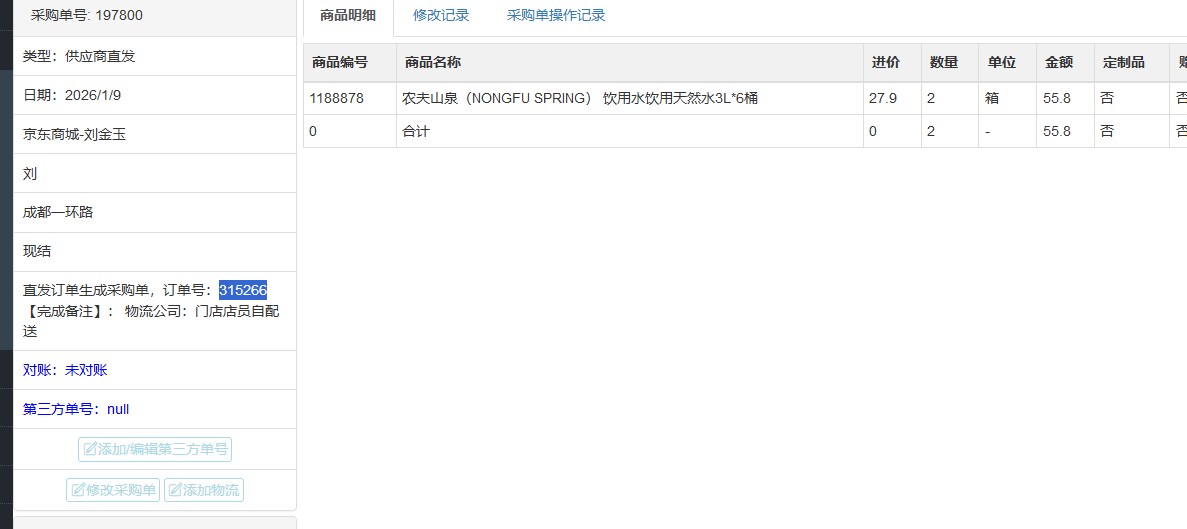Click the edit icon in 添加/编辑第三方单号

[90, 450]
